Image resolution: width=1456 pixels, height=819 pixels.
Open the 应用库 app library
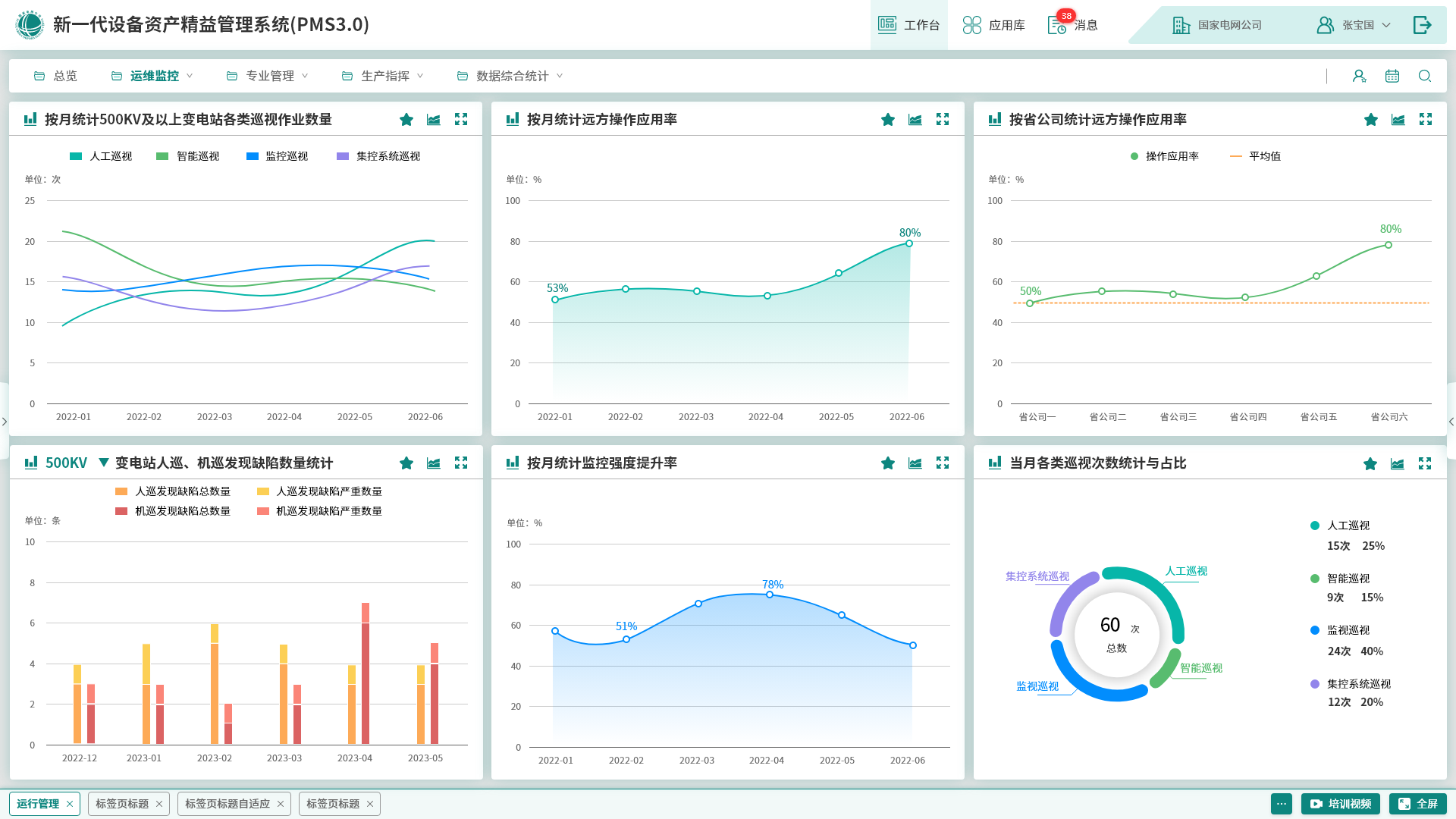pos(993,25)
